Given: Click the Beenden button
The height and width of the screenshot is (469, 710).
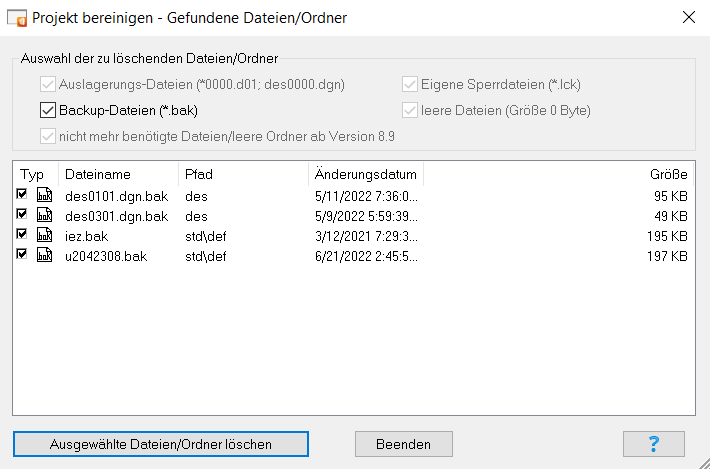Looking at the screenshot, I should coord(404,443).
